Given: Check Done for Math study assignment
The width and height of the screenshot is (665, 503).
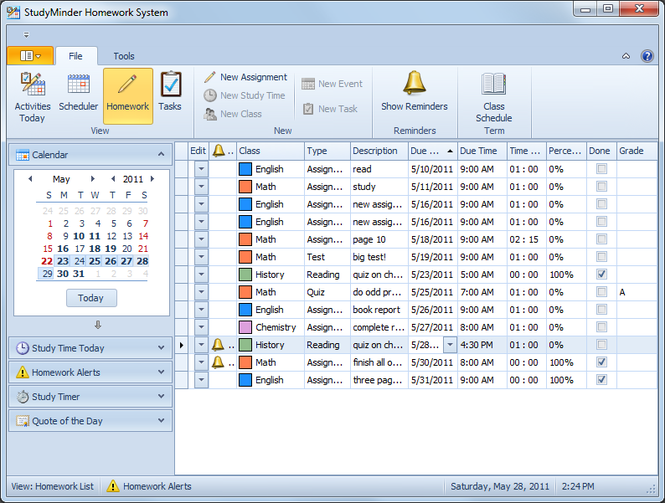Looking at the screenshot, I should [601, 187].
